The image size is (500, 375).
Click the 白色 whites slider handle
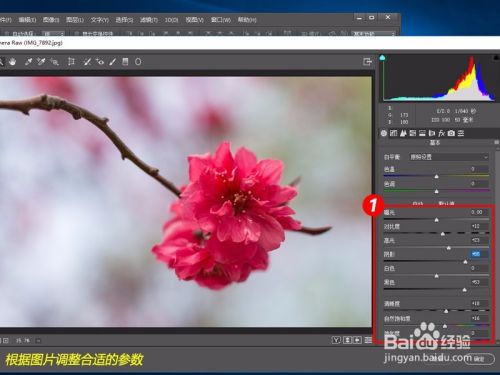click(436, 276)
